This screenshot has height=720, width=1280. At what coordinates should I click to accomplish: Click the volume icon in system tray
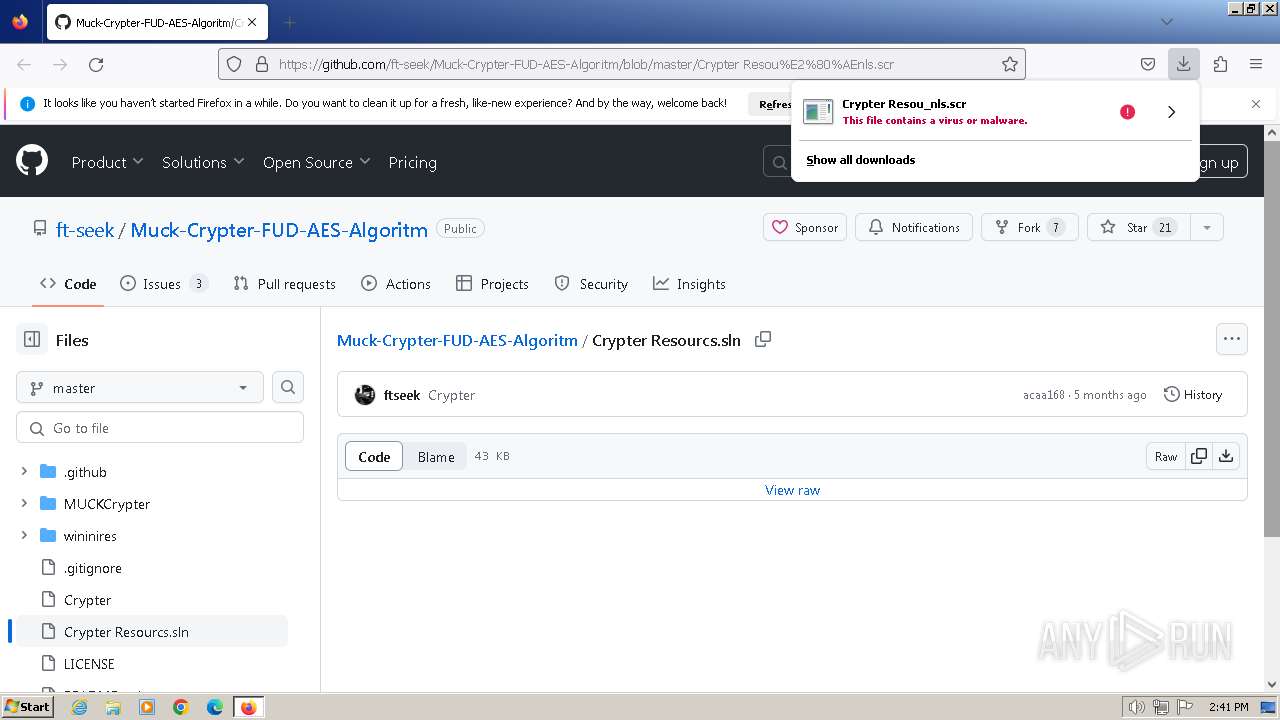[x=1137, y=707]
